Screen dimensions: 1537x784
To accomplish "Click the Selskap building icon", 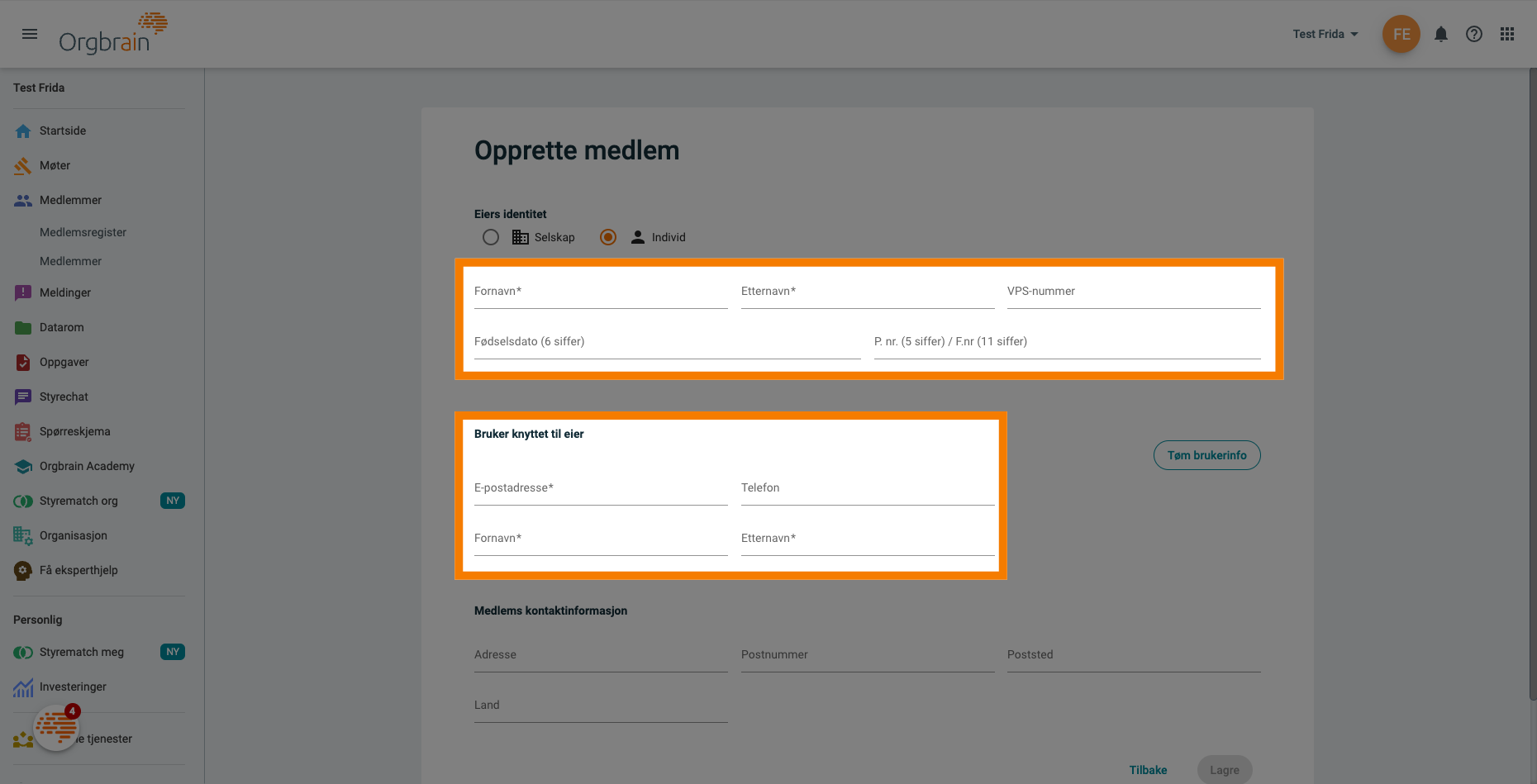I will (521, 237).
